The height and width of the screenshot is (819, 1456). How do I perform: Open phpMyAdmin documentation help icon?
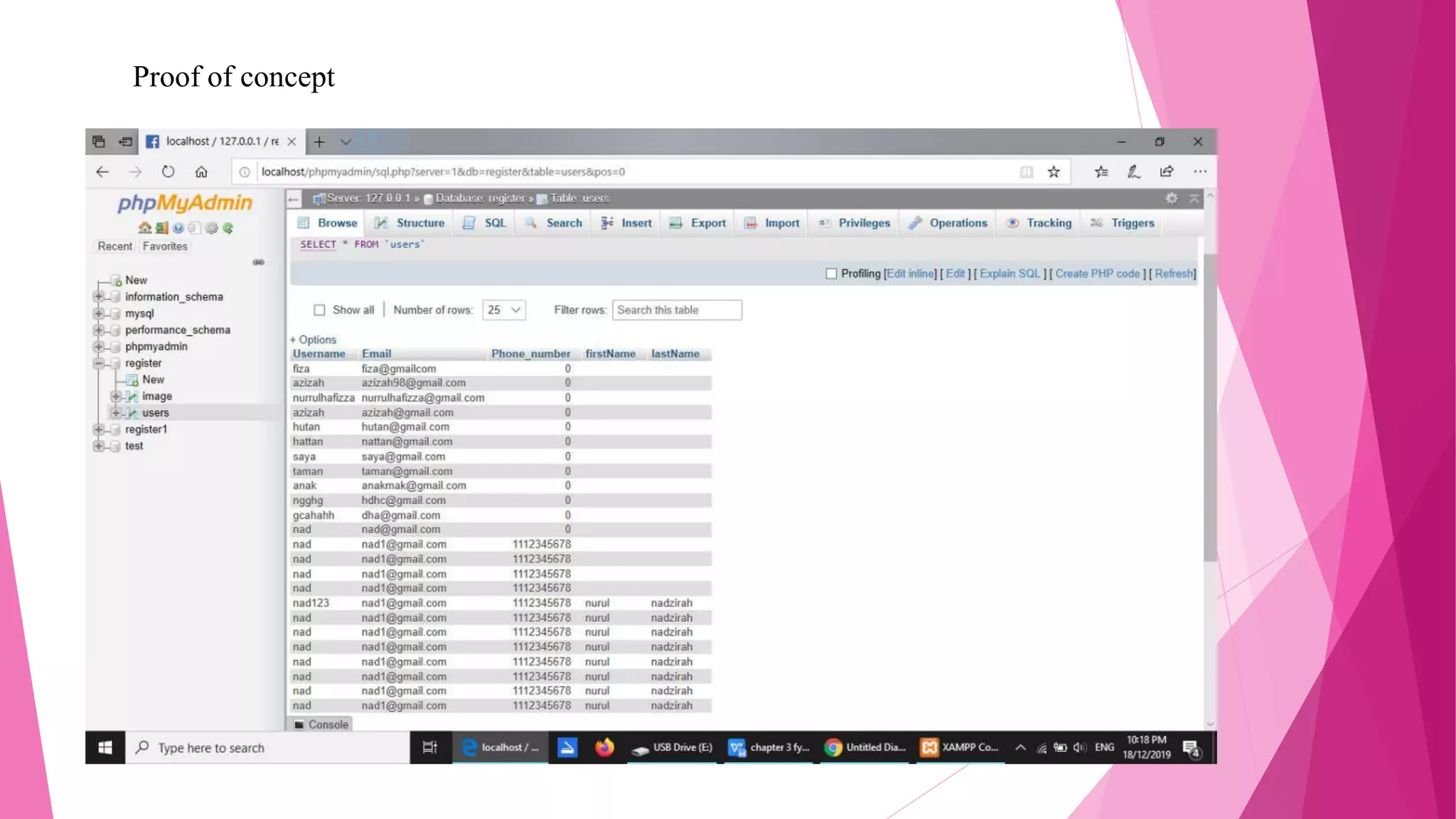point(178,228)
